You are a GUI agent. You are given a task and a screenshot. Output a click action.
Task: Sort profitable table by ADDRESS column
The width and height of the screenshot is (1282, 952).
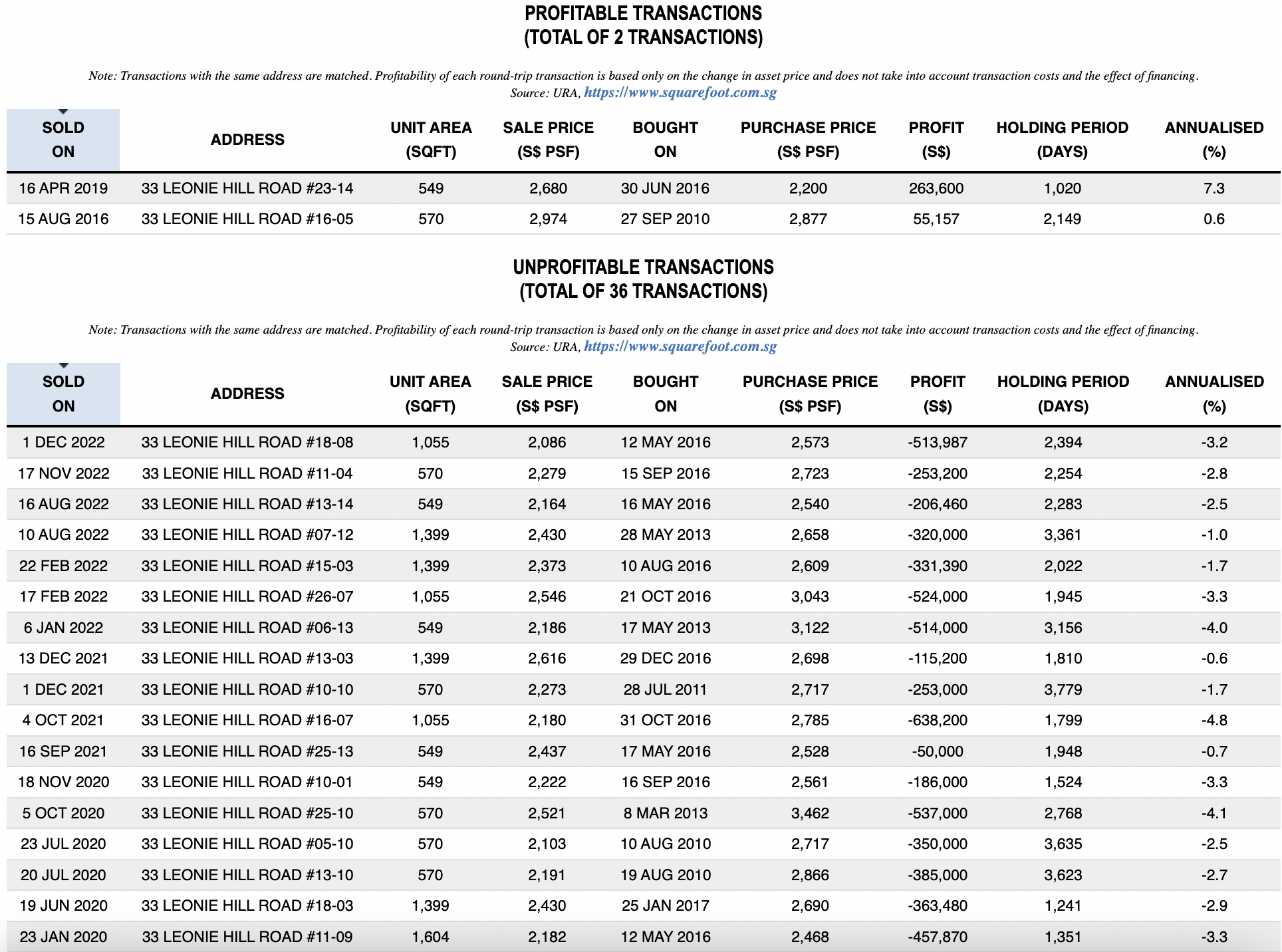(247, 140)
